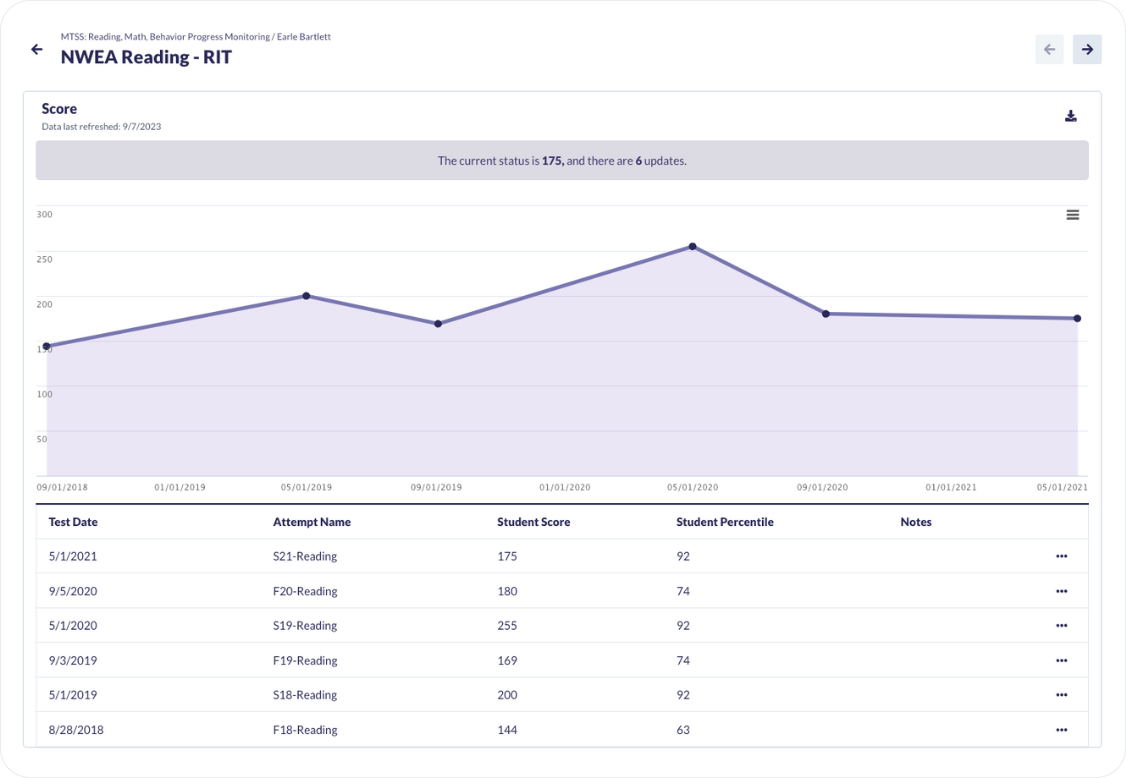Open the options menu for S18-Reading row
The height and width of the screenshot is (778, 1126).
click(1061, 695)
